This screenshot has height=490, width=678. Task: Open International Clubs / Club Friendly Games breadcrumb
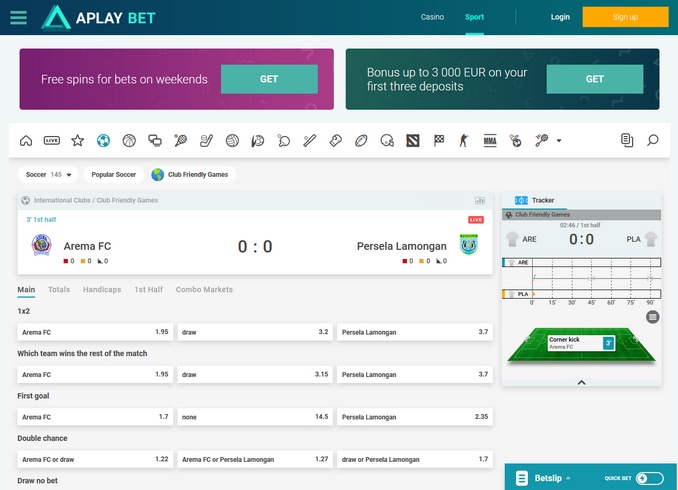point(96,200)
